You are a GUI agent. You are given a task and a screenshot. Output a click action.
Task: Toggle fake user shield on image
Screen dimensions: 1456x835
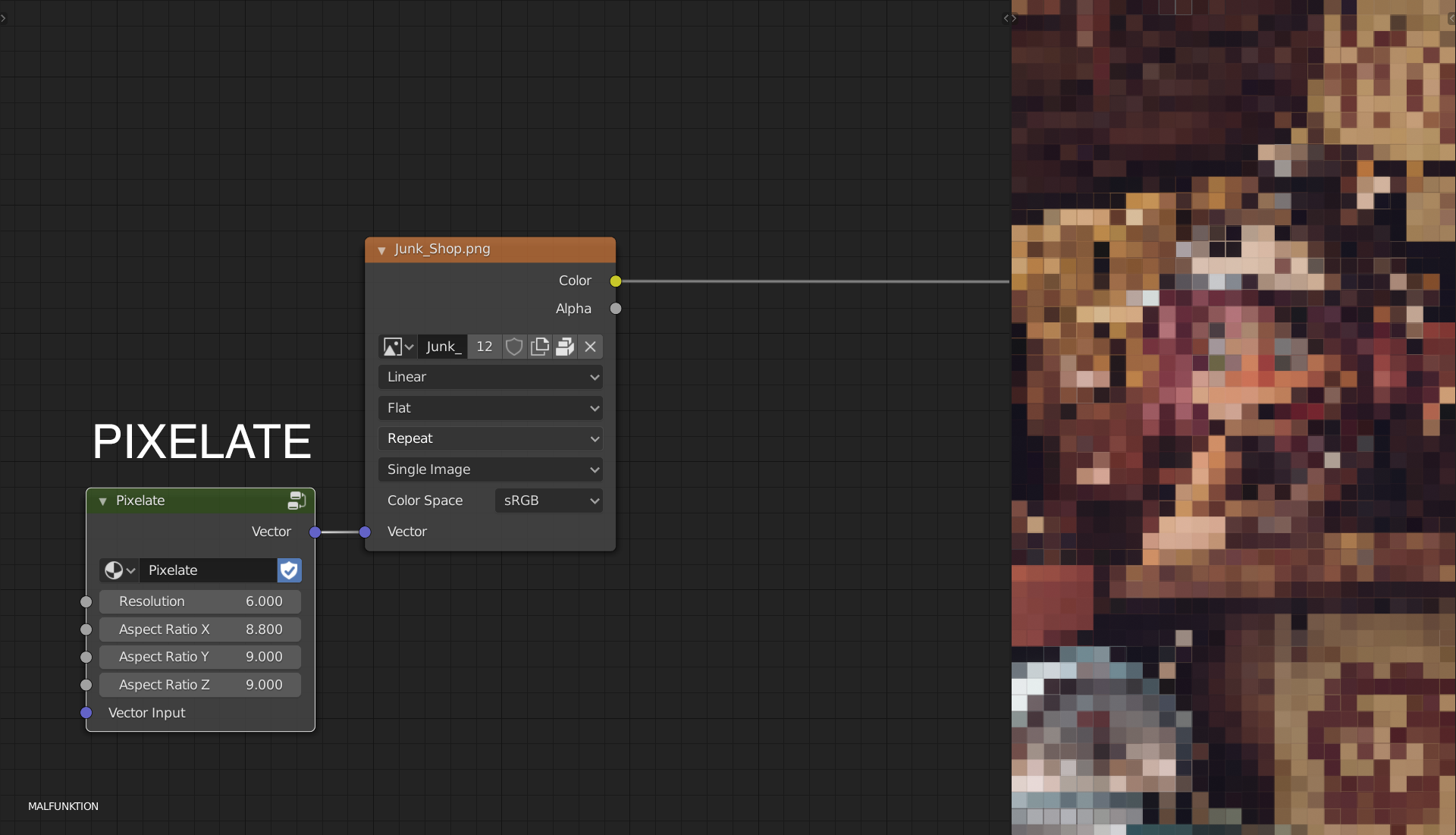pos(514,347)
